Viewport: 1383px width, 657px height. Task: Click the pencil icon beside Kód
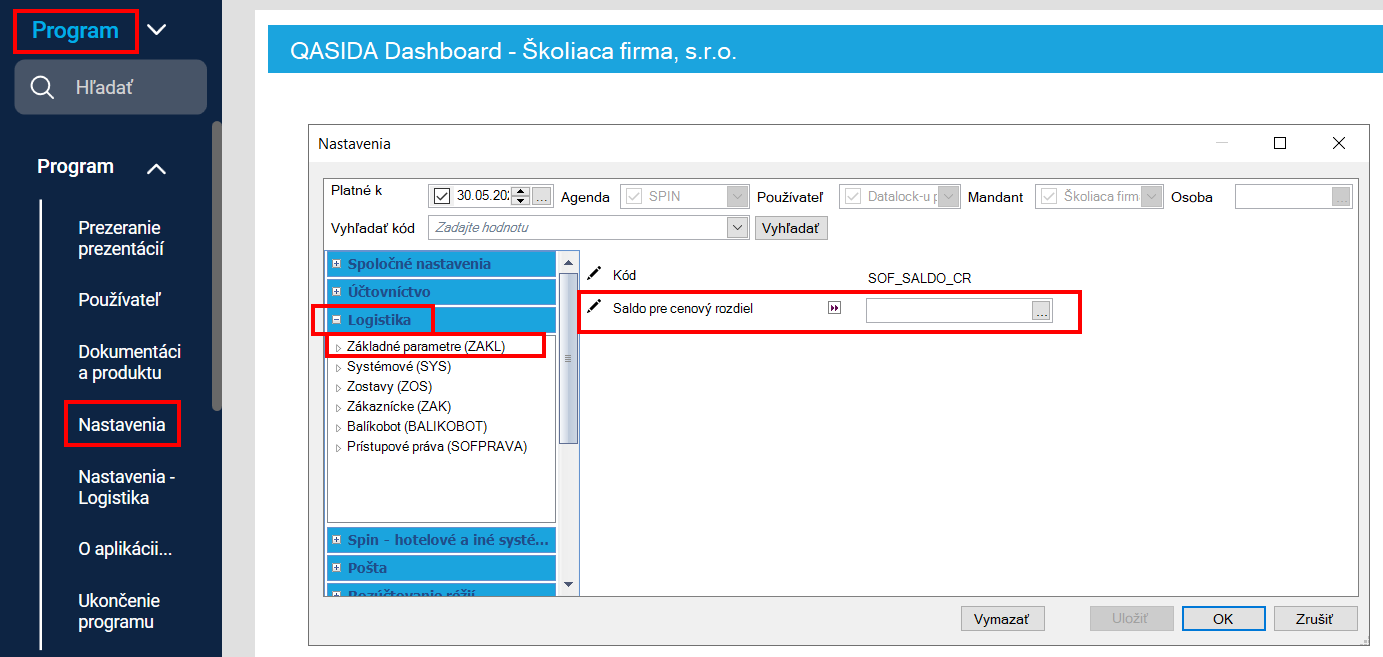click(594, 273)
